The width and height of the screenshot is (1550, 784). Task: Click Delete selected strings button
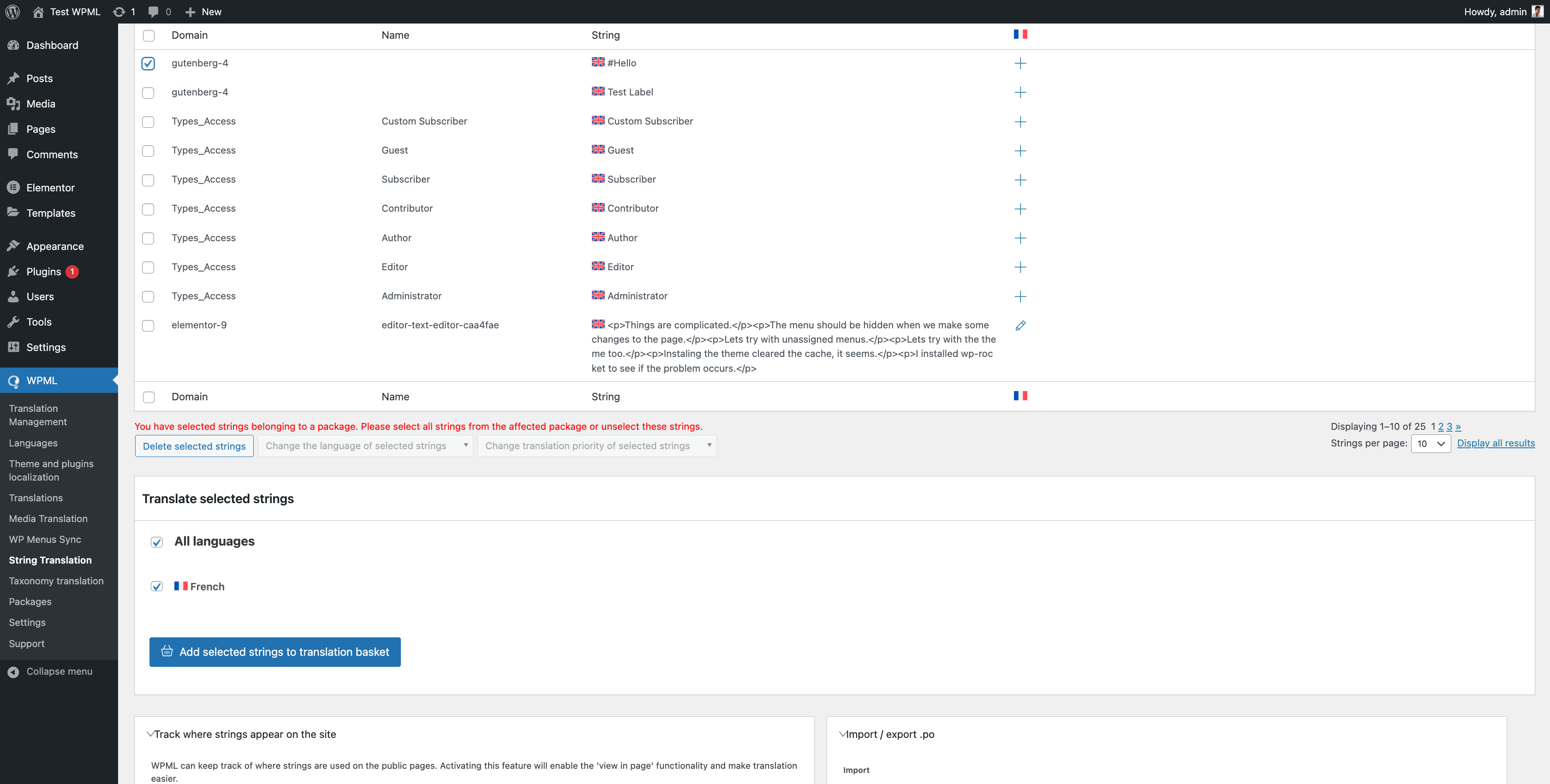(194, 446)
